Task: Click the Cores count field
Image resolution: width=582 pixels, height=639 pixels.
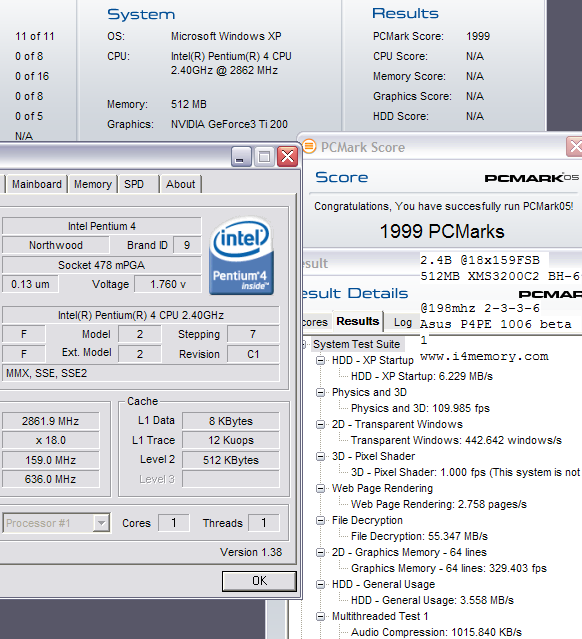Action: [174, 523]
